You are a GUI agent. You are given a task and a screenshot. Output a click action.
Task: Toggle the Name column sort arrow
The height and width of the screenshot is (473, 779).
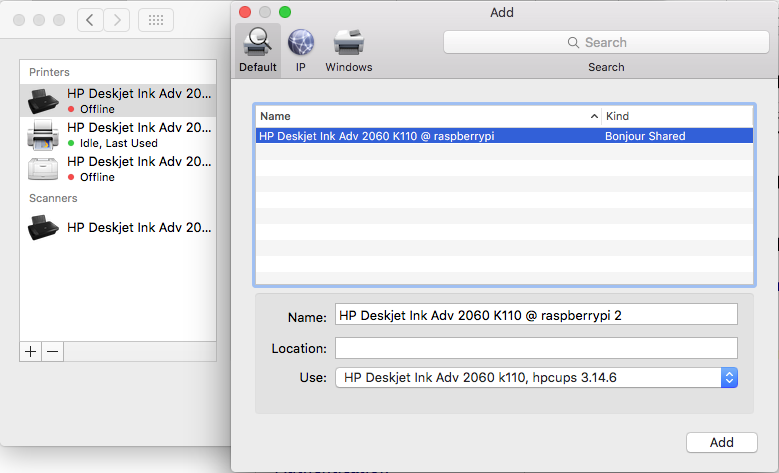click(594, 116)
